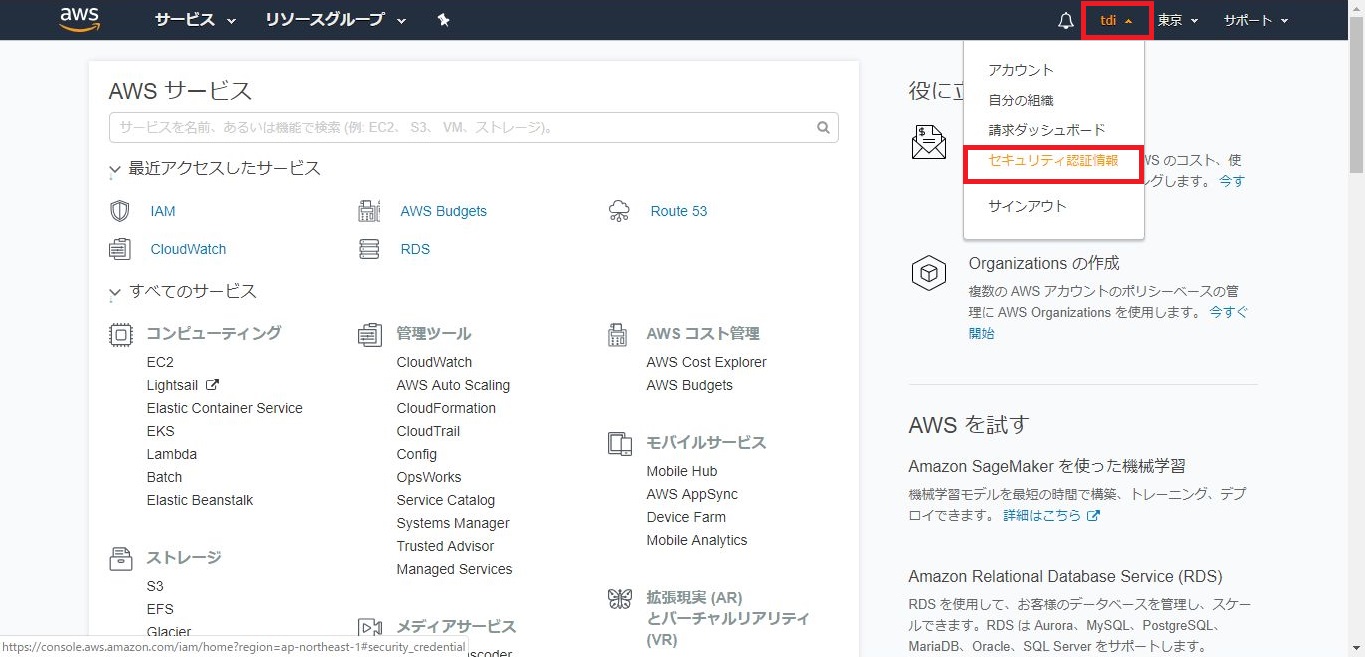Open the 東京 region selector

[x=1177, y=20]
